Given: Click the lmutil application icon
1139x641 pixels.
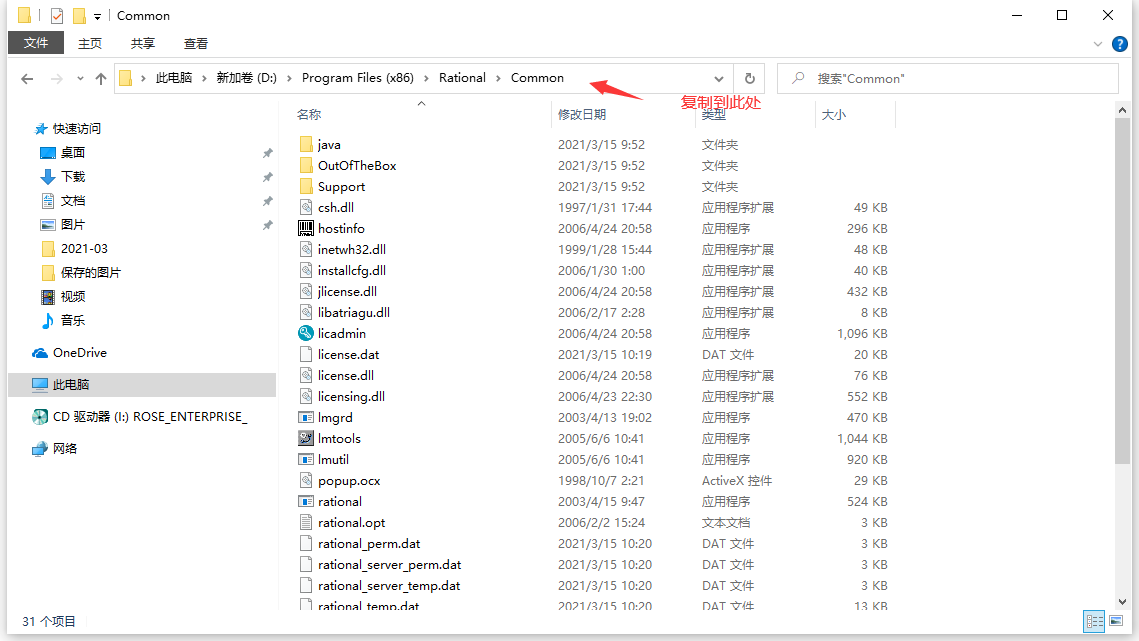Looking at the screenshot, I should [x=306, y=459].
